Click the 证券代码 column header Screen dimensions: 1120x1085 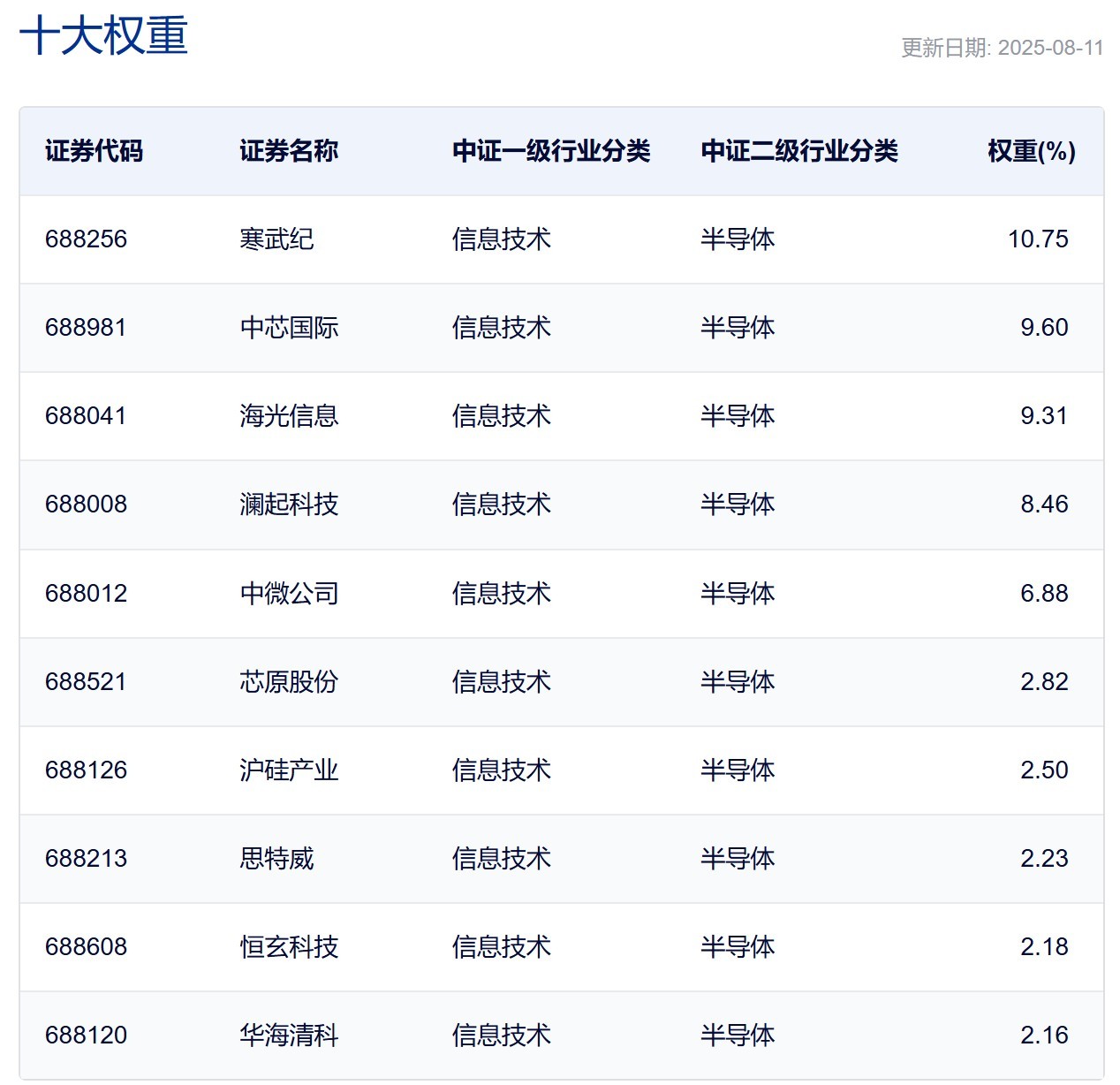coord(94,151)
